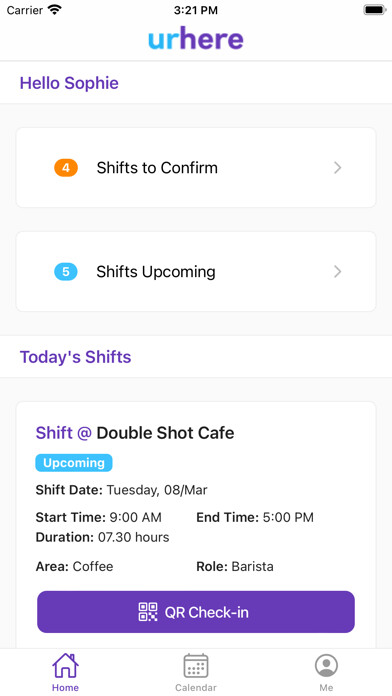Tap the Wi-Fi icon in status bar
Image resolution: width=392 pixels, height=696 pixels.
point(55,10)
